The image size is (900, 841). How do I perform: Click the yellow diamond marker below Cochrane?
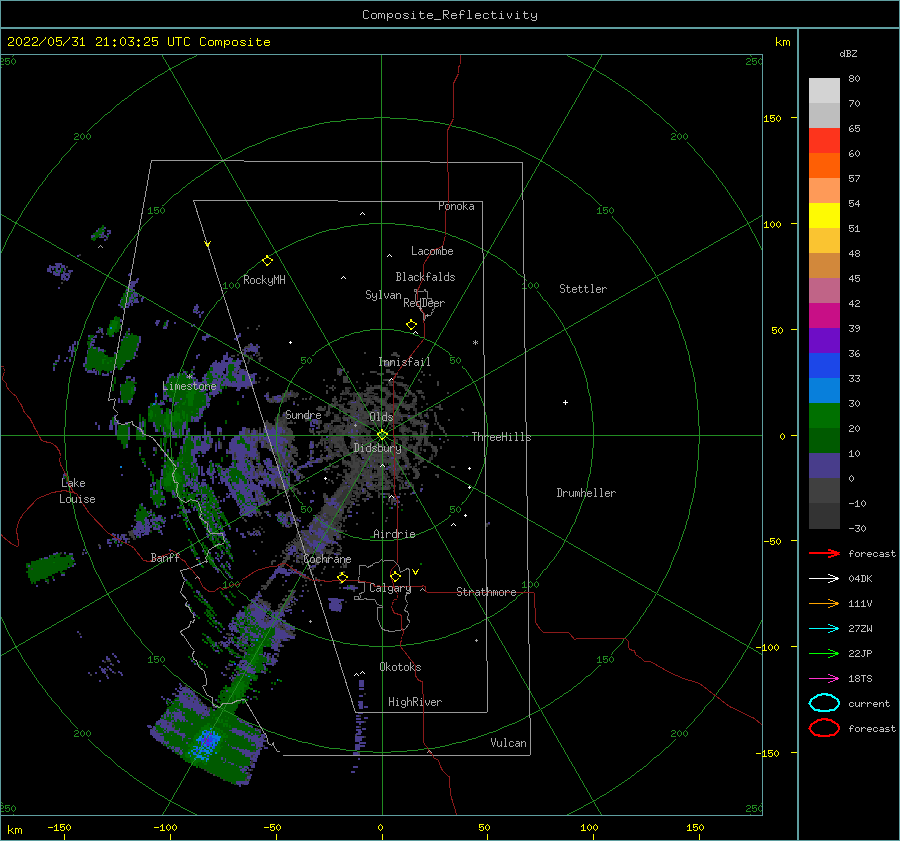[x=343, y=578]
